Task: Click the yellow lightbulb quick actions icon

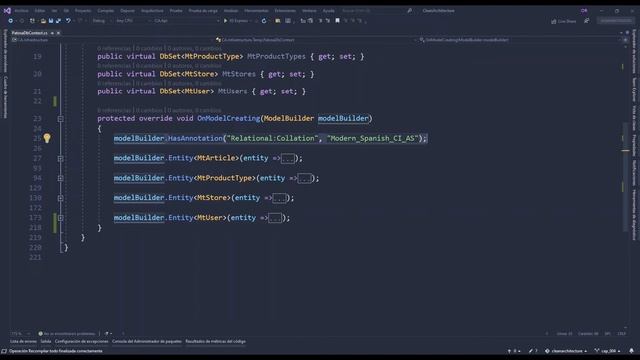Action: click(x=47, y=138)
